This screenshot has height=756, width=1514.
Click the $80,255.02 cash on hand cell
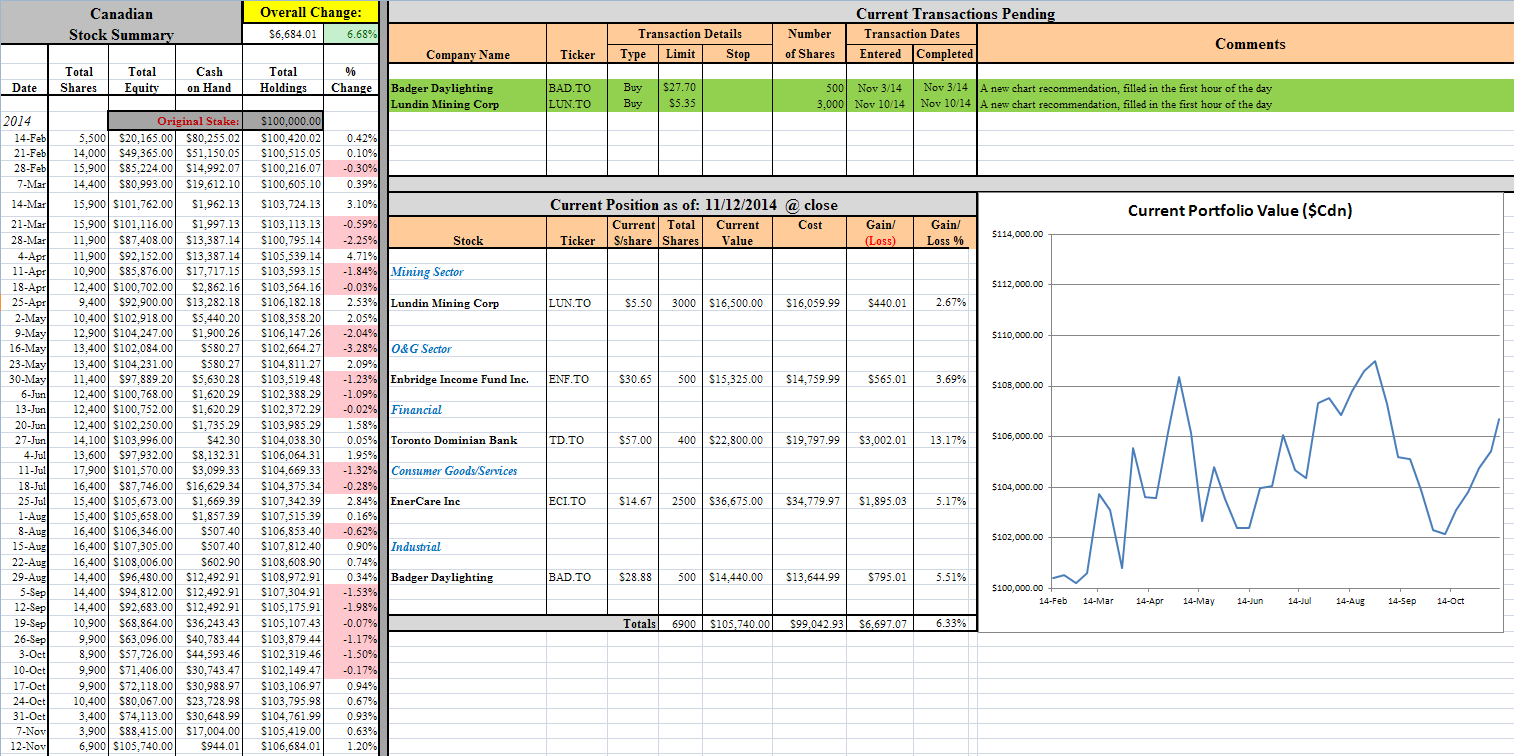(x=210, y=138)
